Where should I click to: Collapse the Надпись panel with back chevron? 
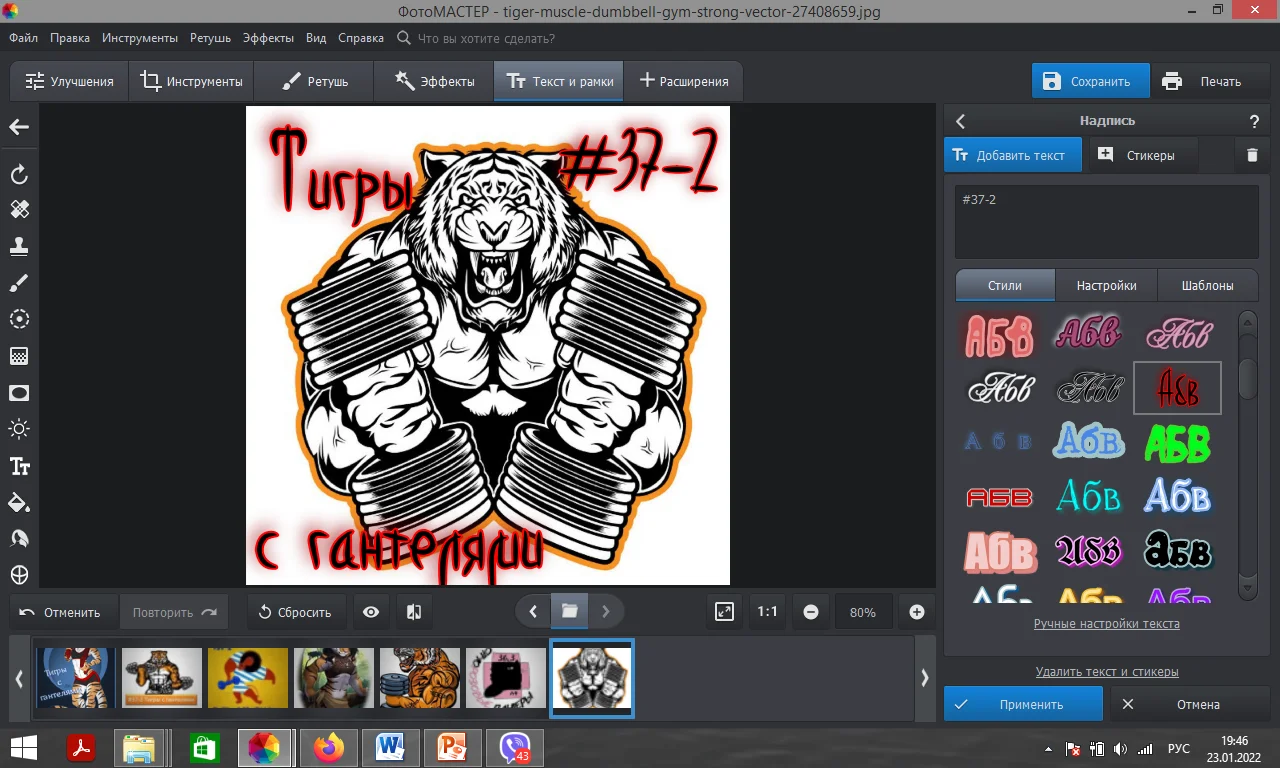click(x=961, y=121)
